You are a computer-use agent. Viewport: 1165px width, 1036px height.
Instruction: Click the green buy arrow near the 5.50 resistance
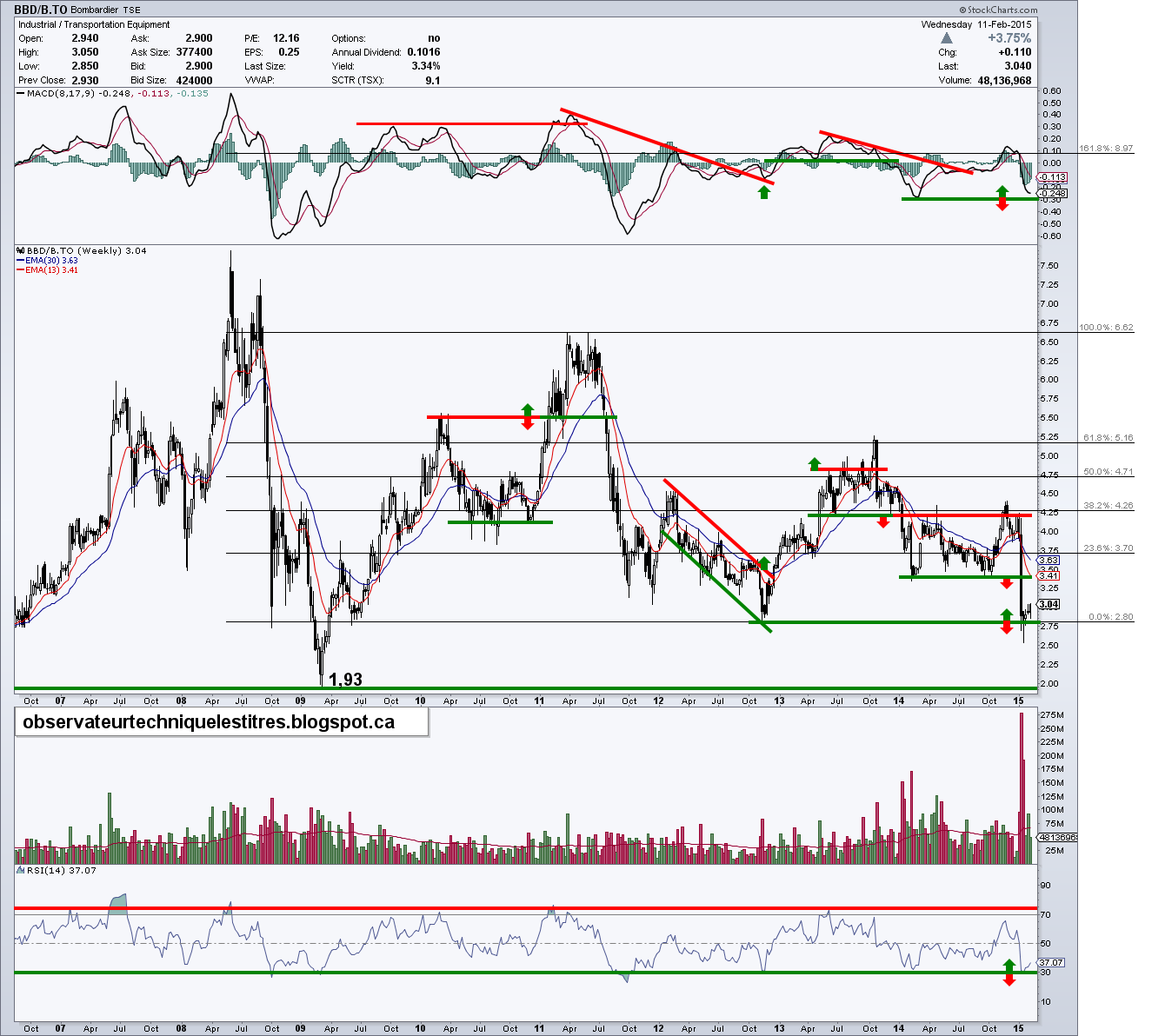coord(528,408)
